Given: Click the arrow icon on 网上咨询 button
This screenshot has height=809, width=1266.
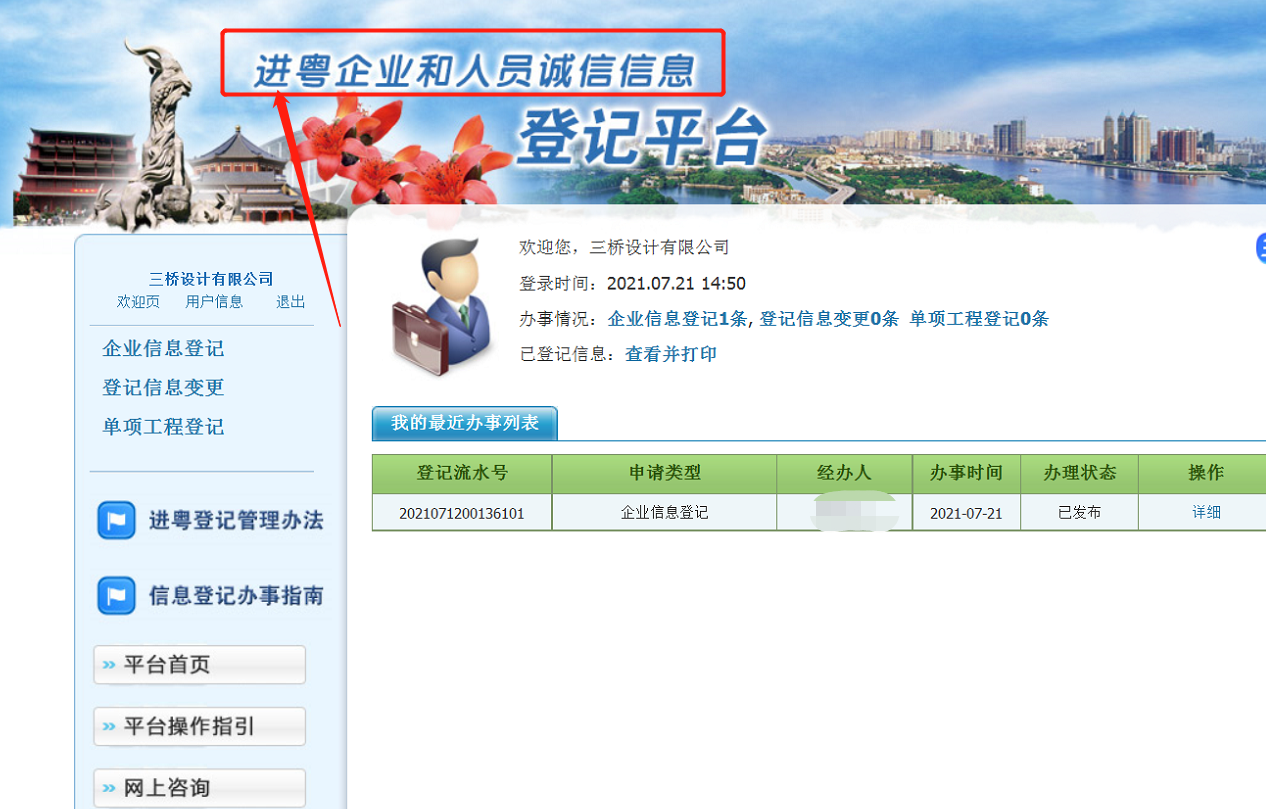Looking at the screenshot, I should click(x=109, y=788).
